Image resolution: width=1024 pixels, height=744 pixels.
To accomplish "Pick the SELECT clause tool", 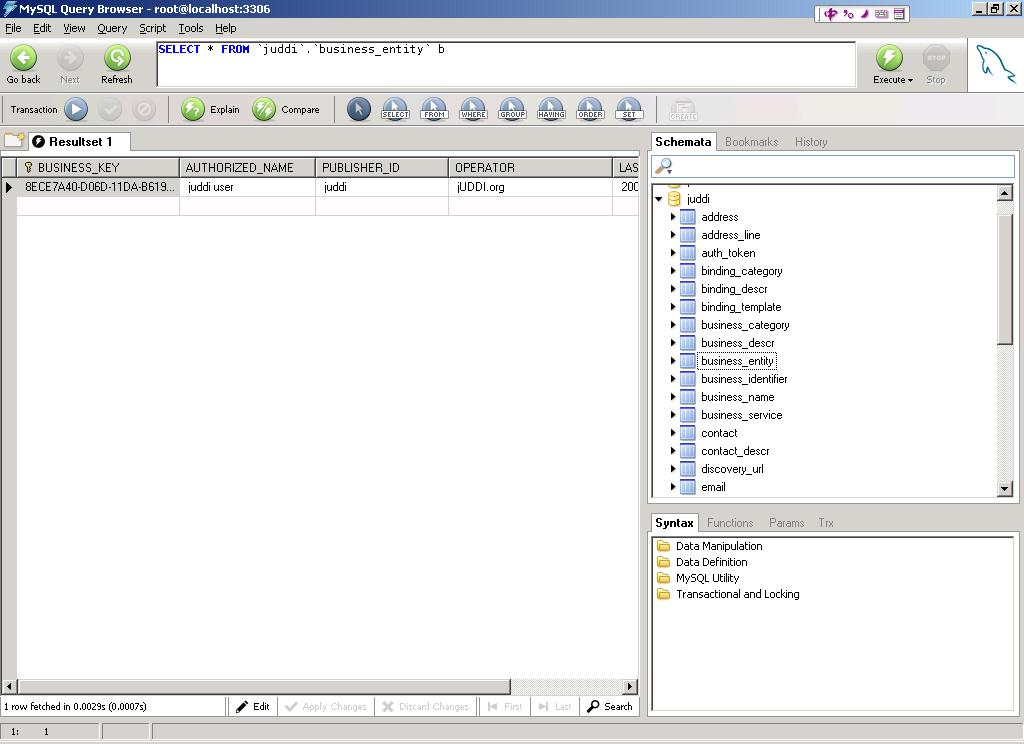I will (395, 109).
